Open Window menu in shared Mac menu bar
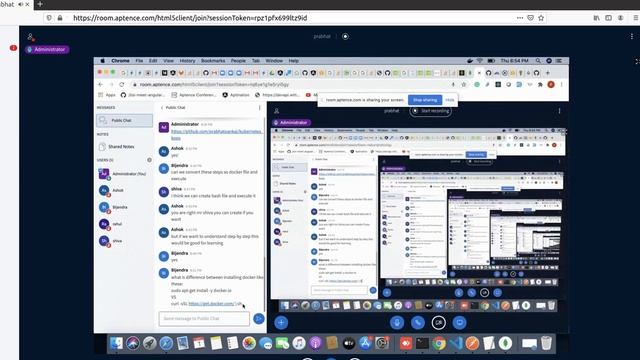The width and height of the screenshot is (640, 360). pyautogui.click(x=274, y=60)
